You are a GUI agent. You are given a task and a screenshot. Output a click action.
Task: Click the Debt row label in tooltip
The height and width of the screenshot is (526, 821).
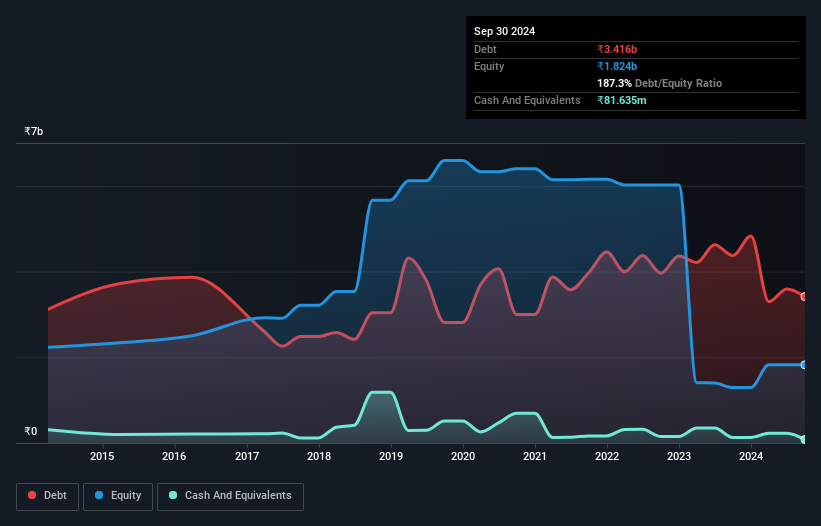tap(485, 49)
